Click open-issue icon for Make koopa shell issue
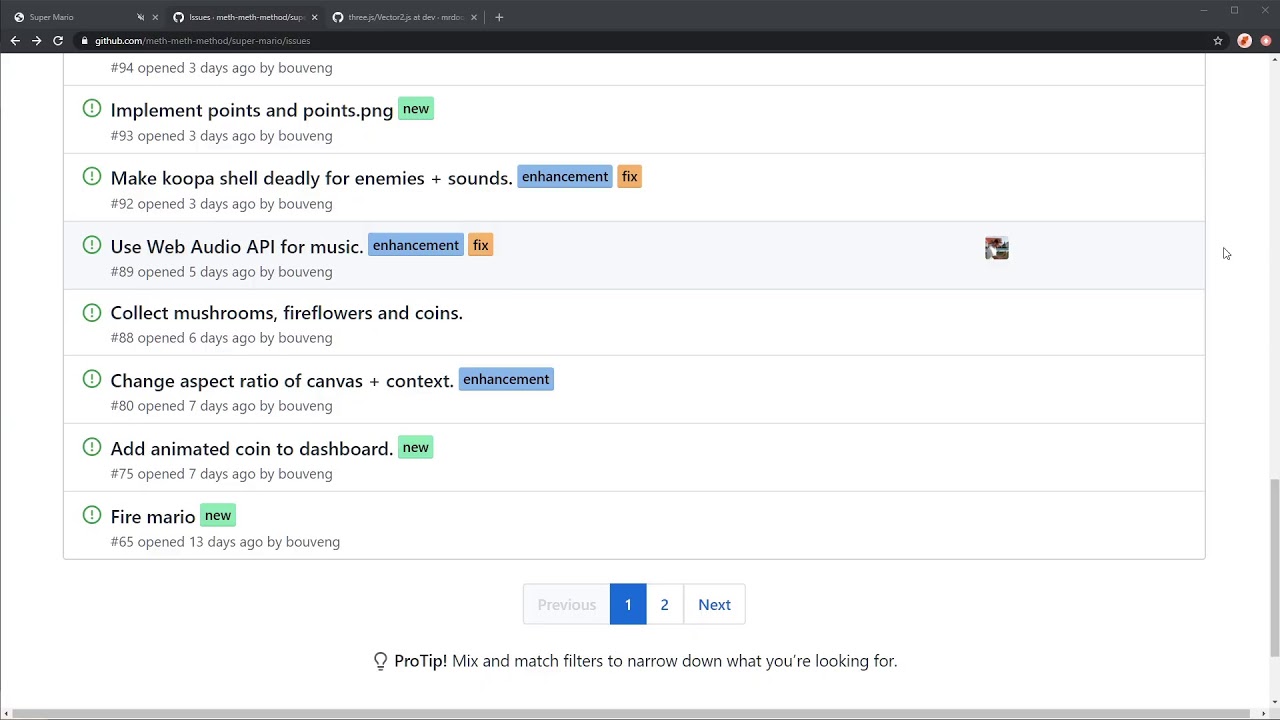This screenshot has width=1280, height=720. tap(92, 176)
